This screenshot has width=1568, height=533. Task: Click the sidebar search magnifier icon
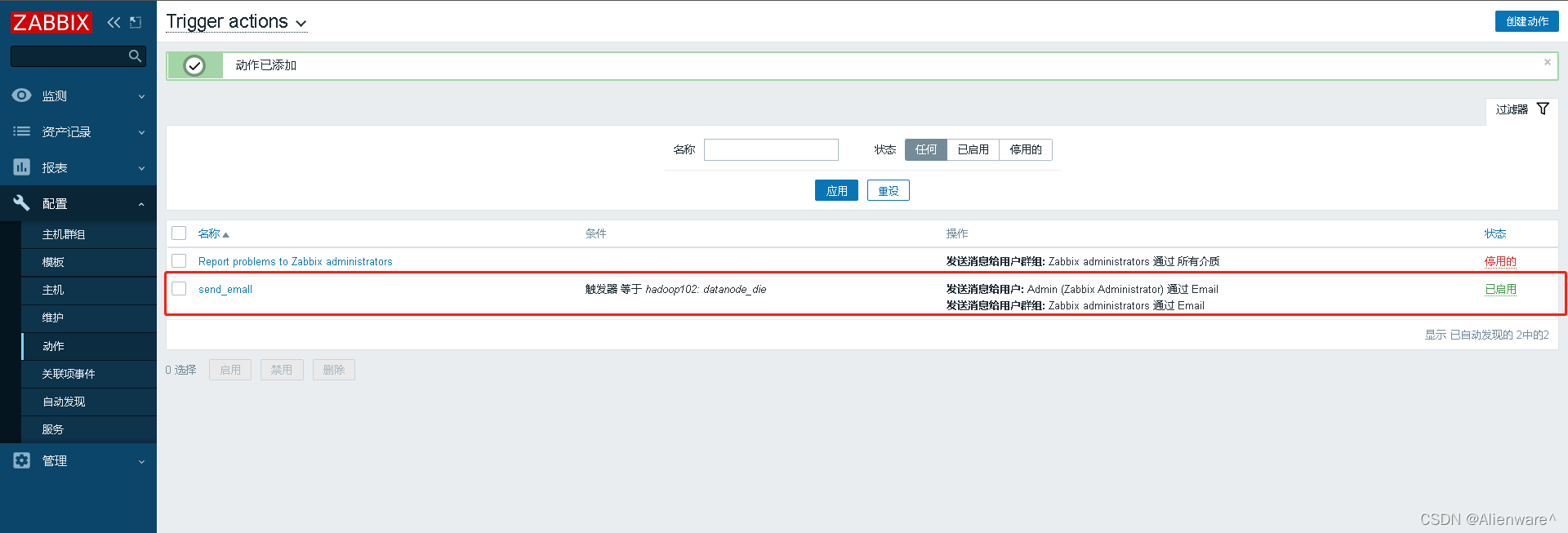point(136,56)
